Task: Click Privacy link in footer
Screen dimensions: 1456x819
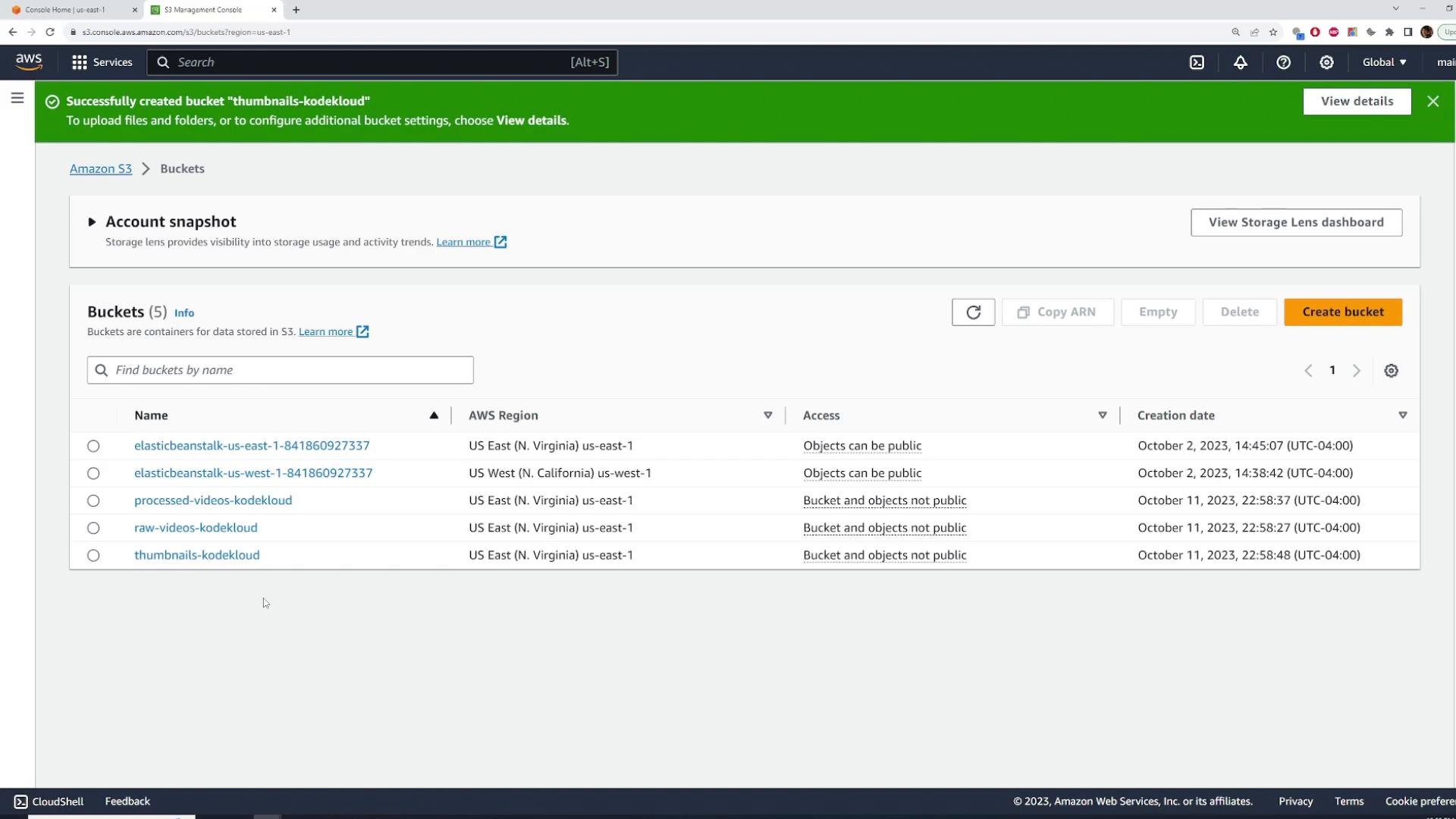Action: [1295, 801]
